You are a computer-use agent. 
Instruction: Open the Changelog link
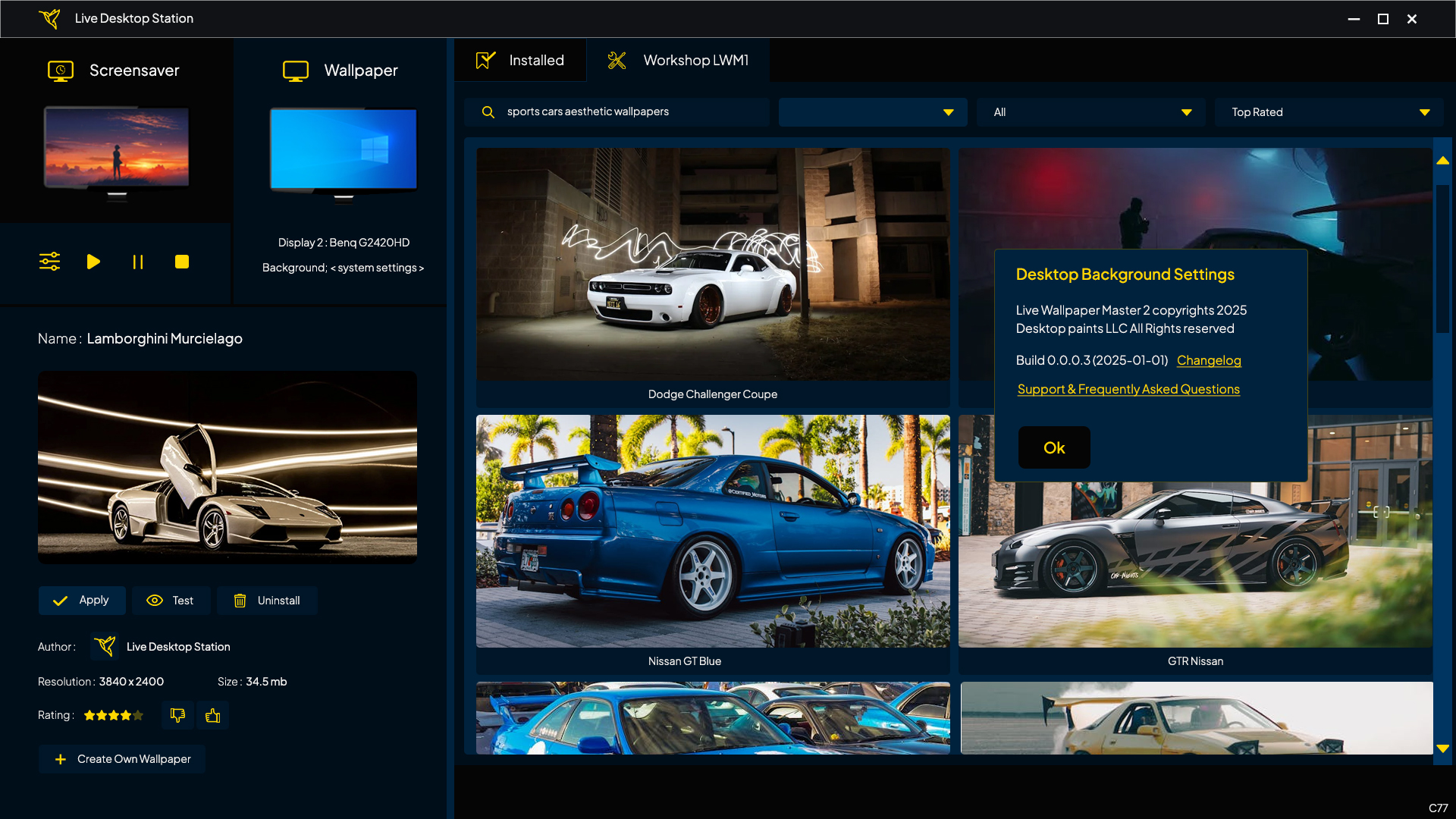[x=1209, y=360]
